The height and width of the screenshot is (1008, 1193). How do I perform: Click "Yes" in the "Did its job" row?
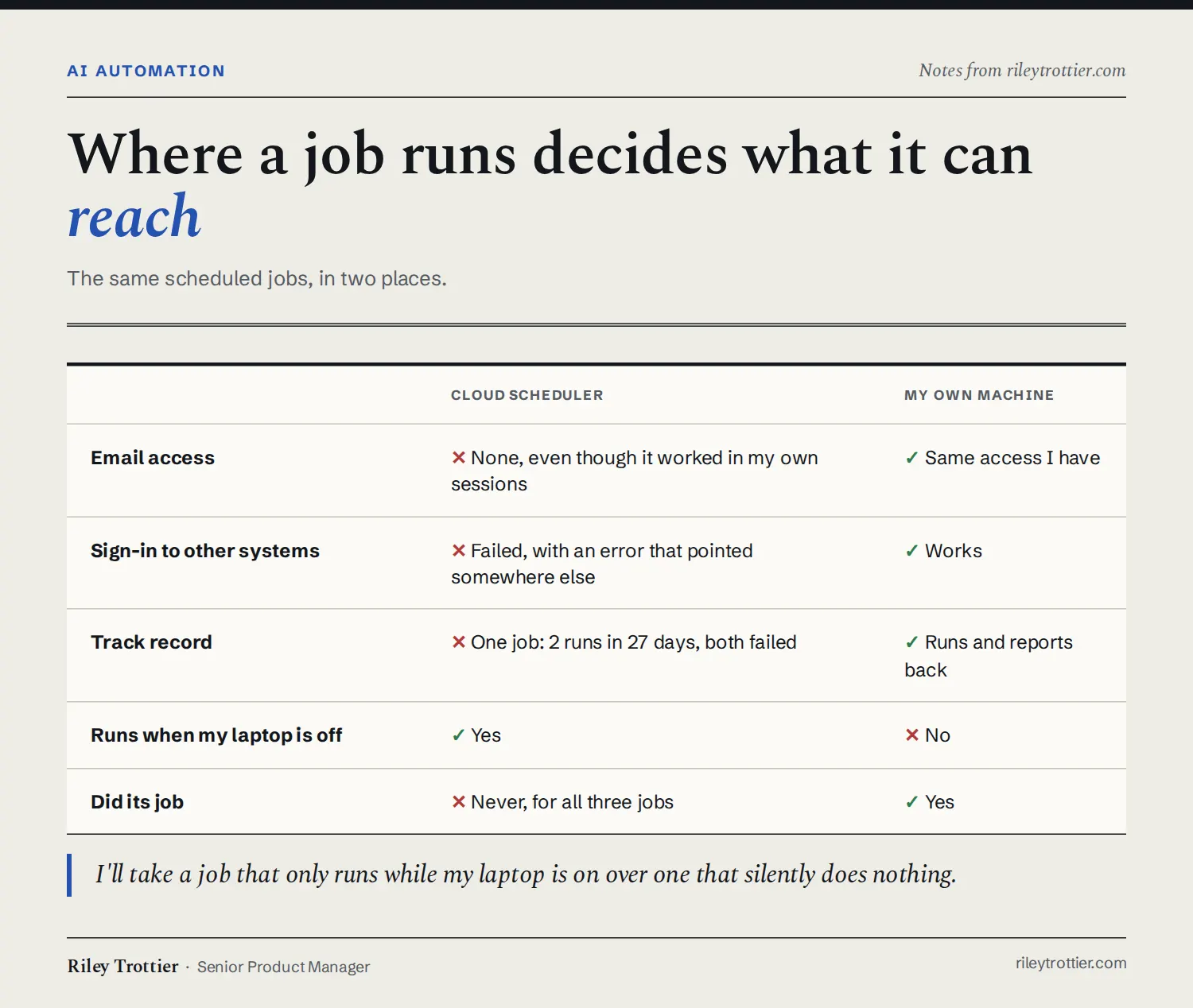(939, 802)
